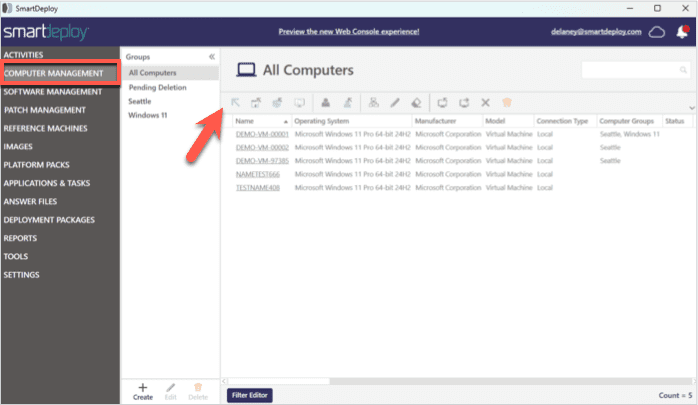The image size is (698, 405).
Task: Click the diagonal arrow deploy icon in toolbar
Action: click(x=235, y=103)
